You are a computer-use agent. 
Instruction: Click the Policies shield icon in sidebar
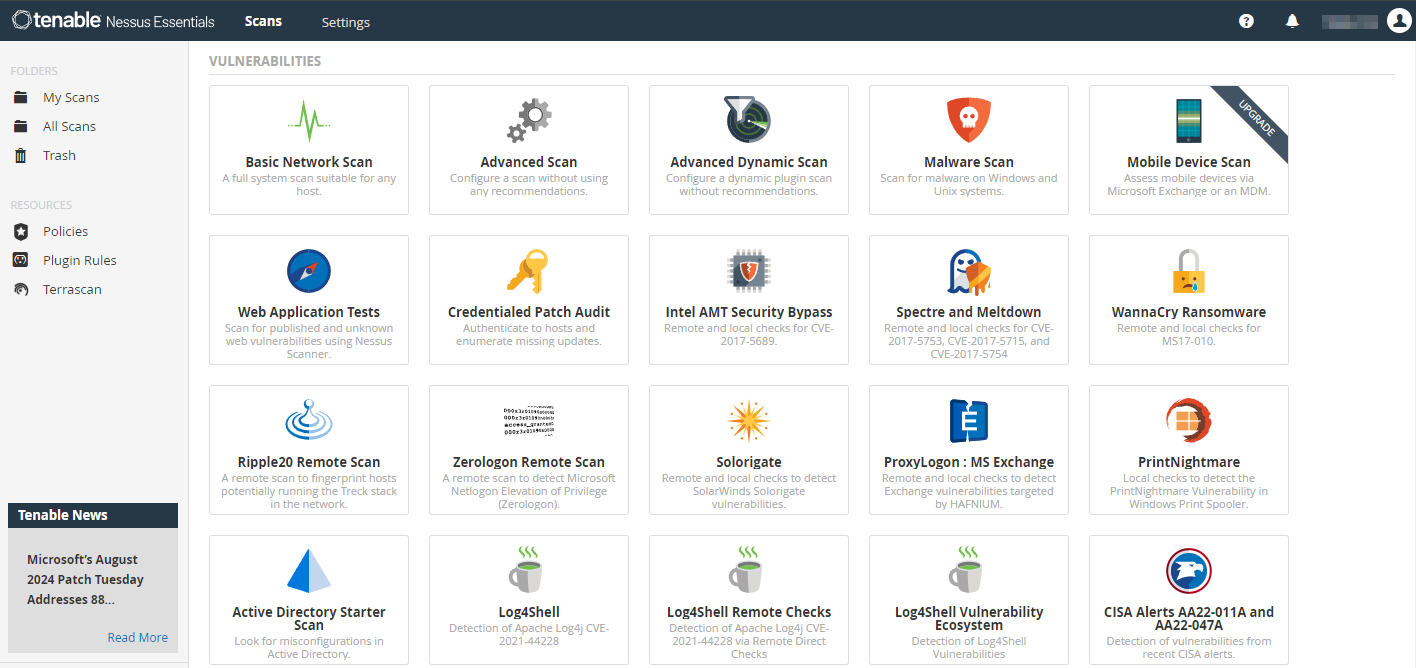[x=21, y=231]
